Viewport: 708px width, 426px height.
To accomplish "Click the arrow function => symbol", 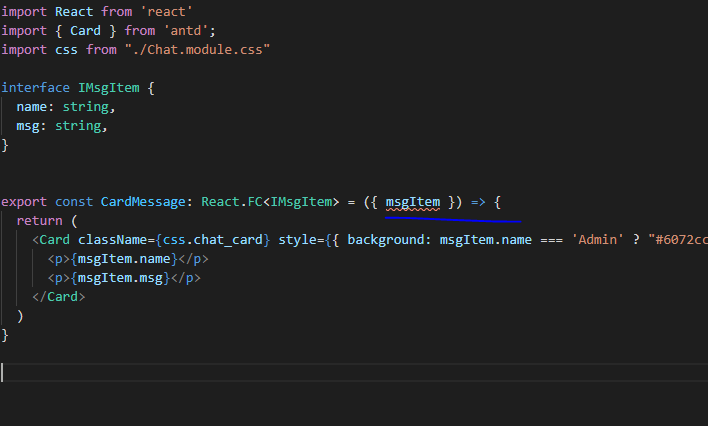I will [x=478, y=202].
